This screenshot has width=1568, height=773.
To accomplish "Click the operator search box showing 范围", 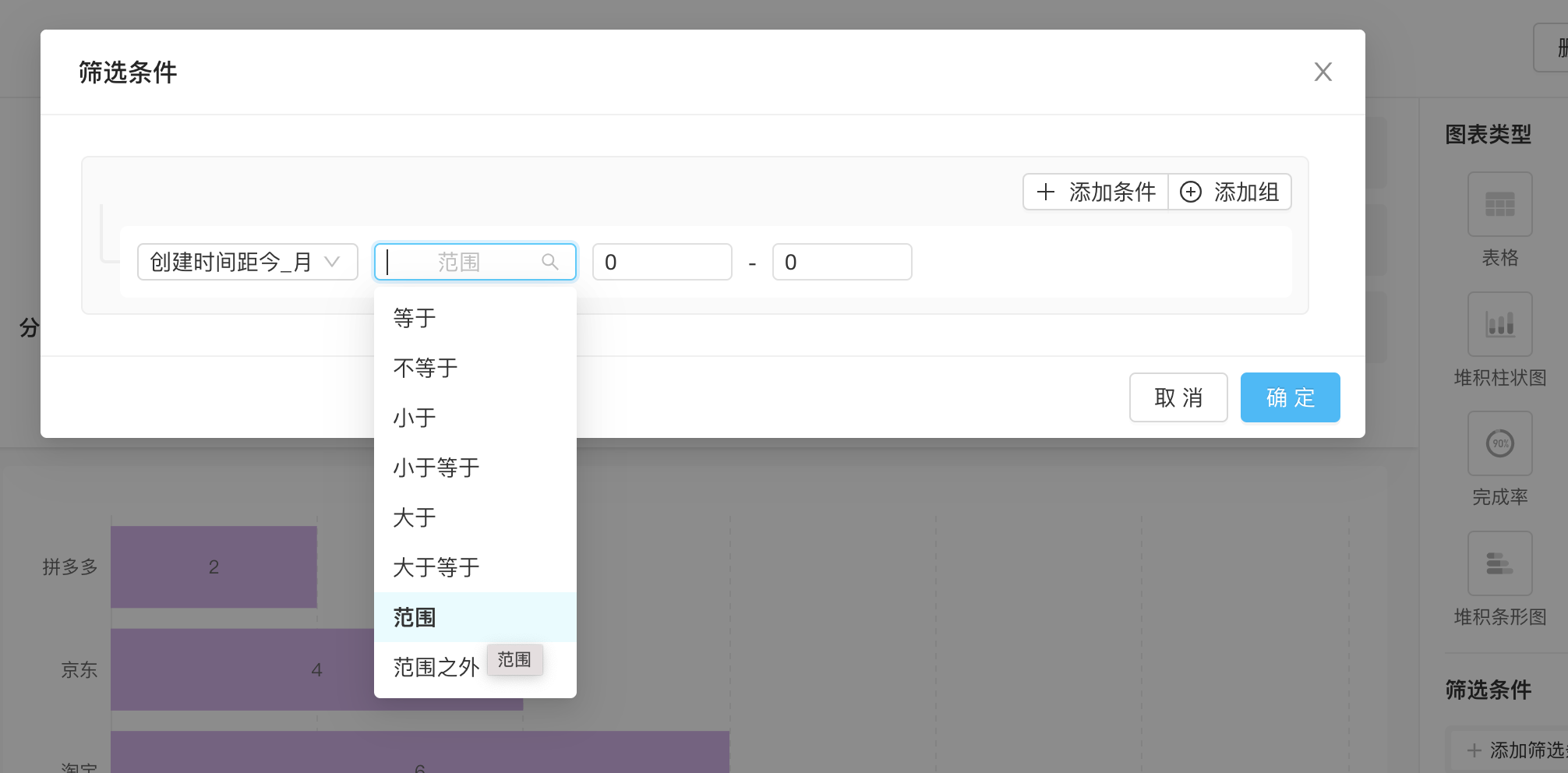I will coord(475,262).
